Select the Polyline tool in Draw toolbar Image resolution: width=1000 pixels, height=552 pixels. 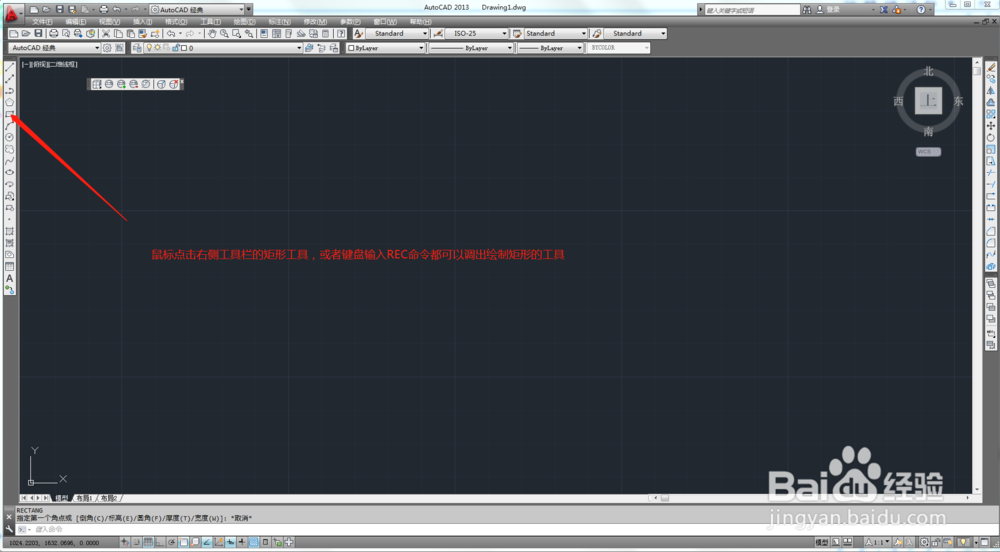tap(10, 91)
